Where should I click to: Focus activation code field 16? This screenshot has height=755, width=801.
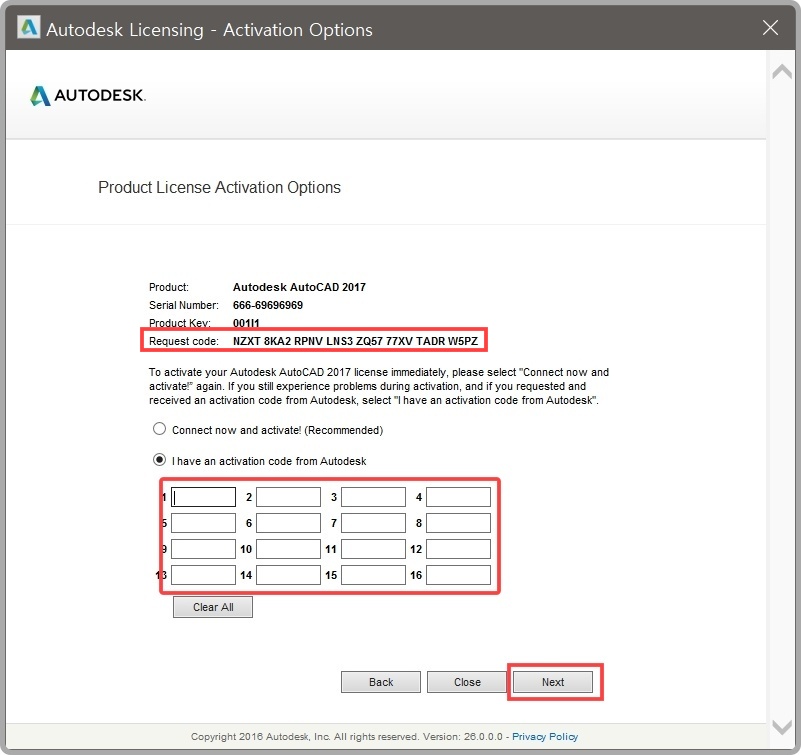point(458,575)
